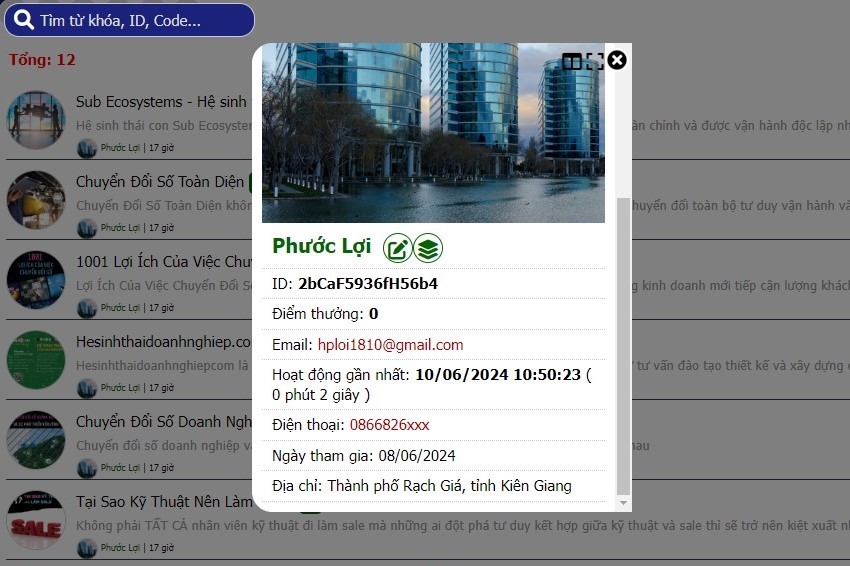Click the split-view columns icon in popup
This screenshot has height=566, width=850.
[571, 62]
